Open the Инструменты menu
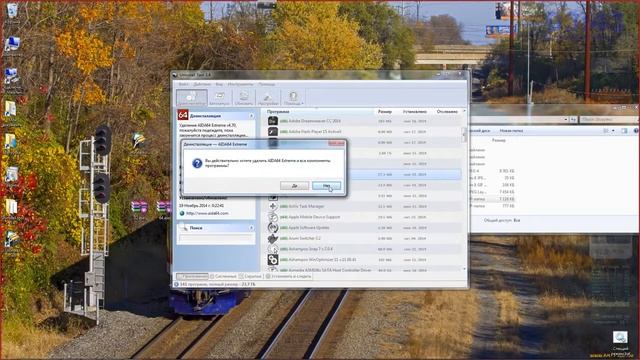This screenshot has height=360, width=640. 240,84
